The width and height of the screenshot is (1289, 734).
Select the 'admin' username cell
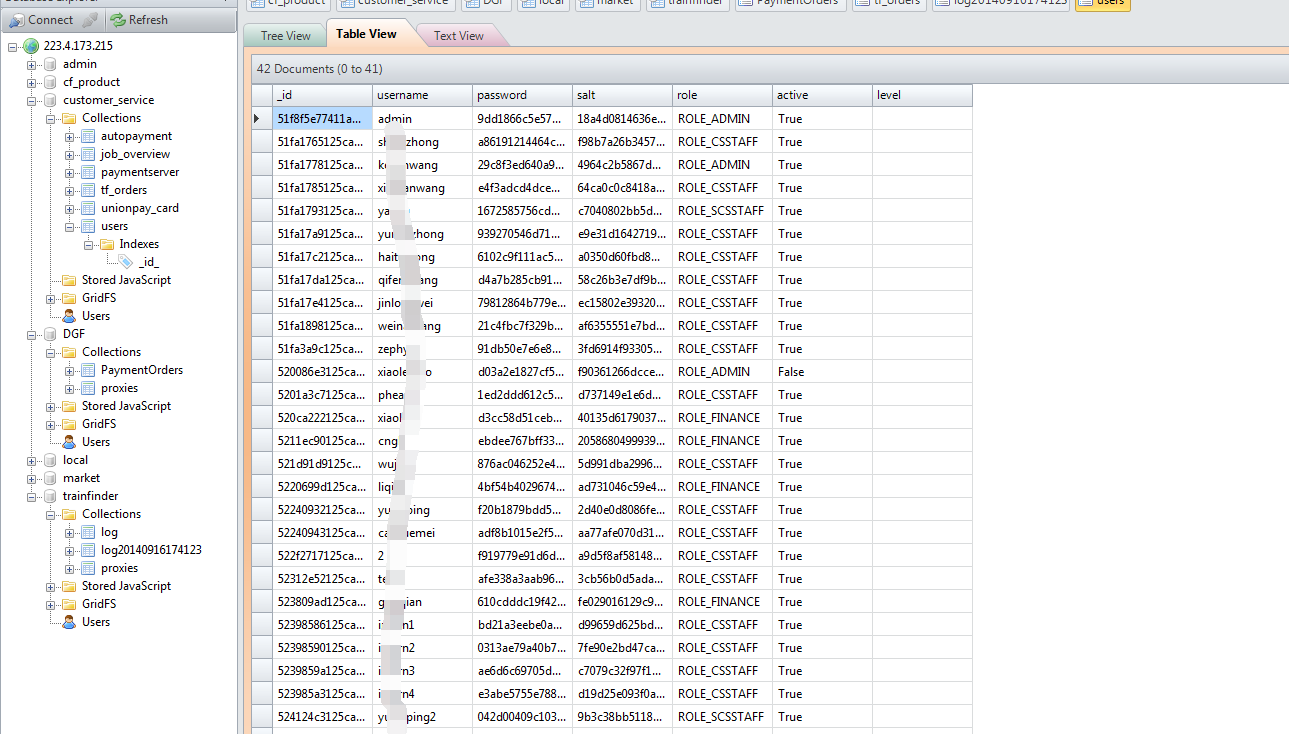tap(423, 118)
